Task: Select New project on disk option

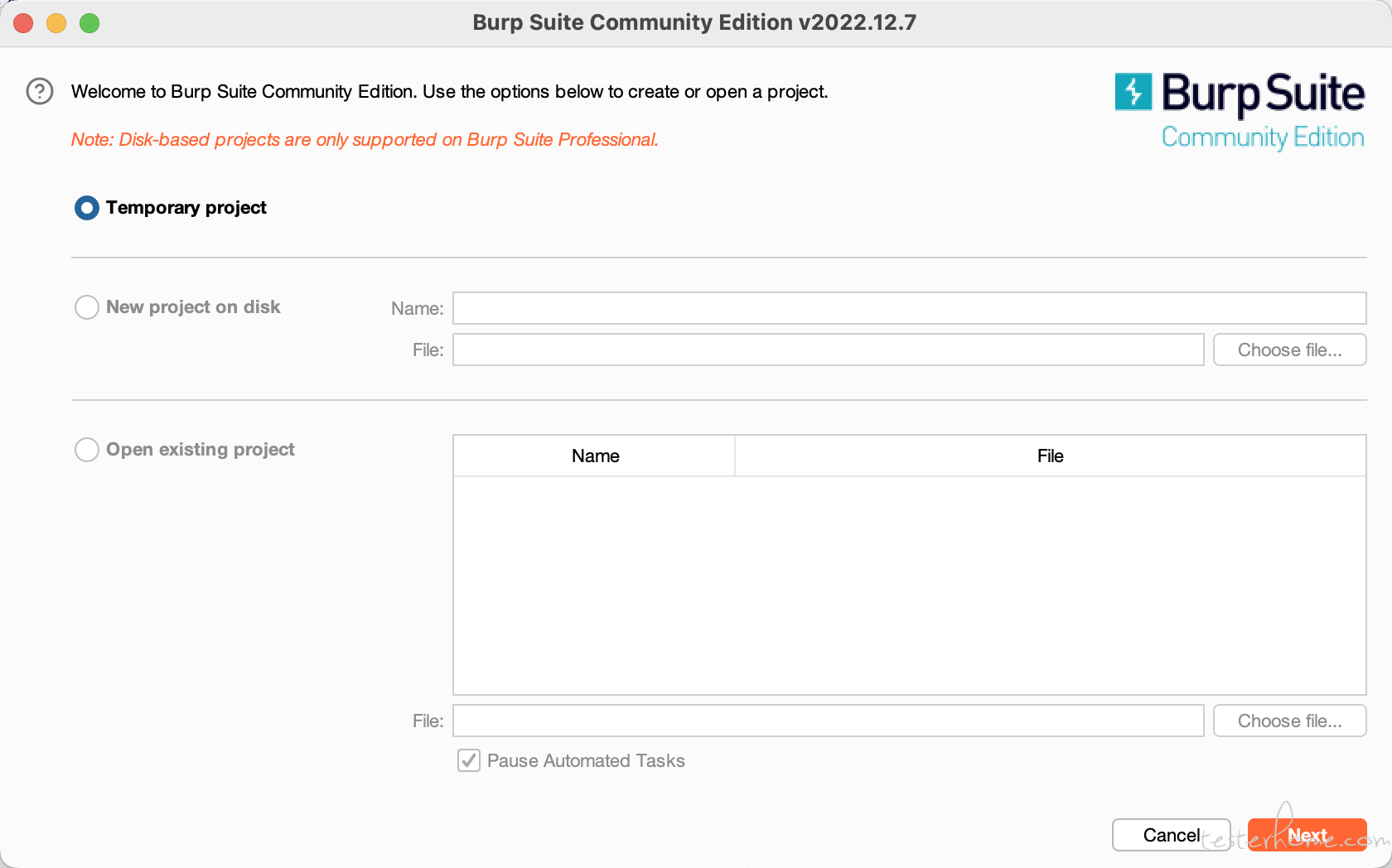Action: (87, 307)
